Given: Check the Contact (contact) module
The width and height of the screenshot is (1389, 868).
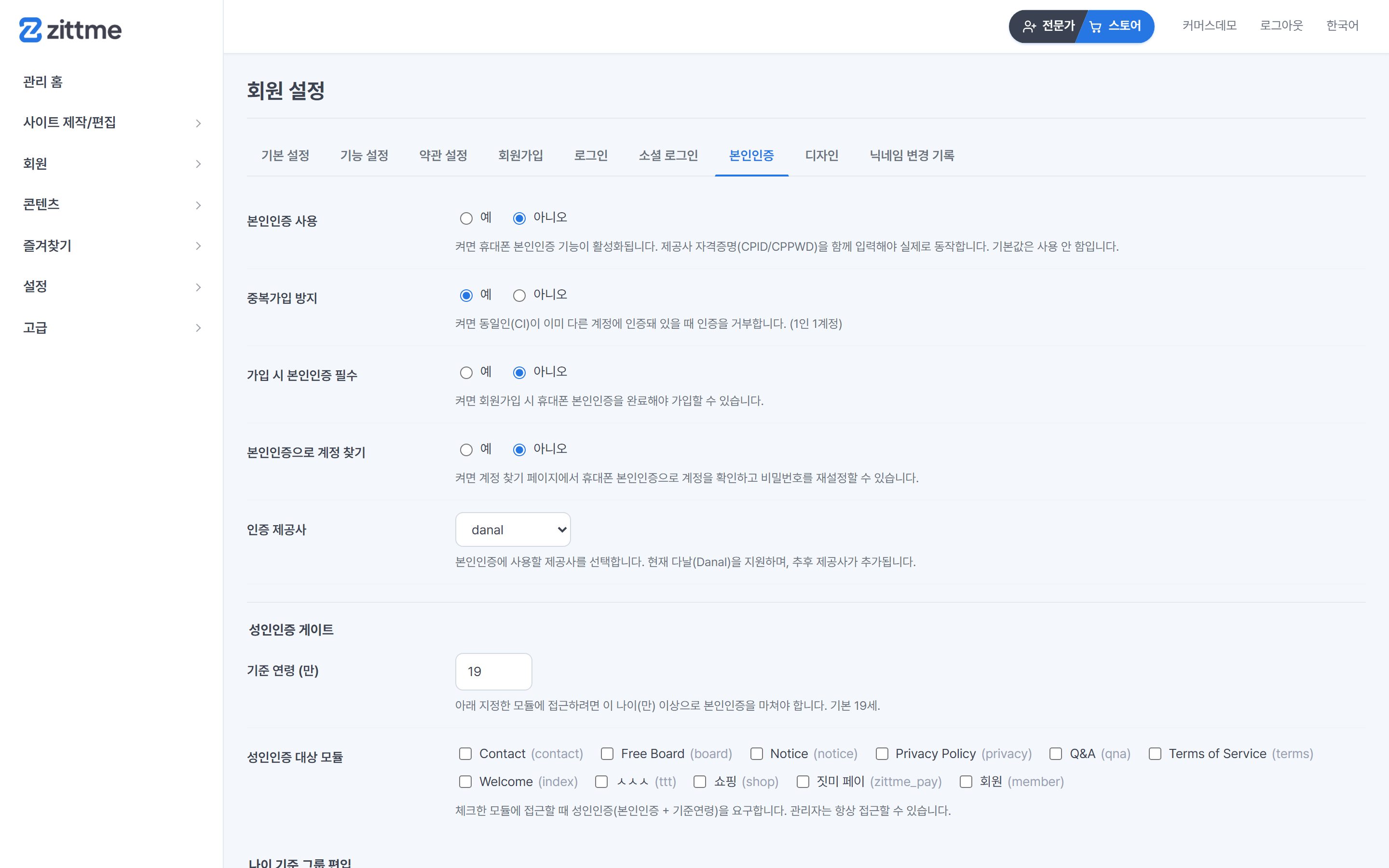Looking at the screenshot, I should pos(465,754).
